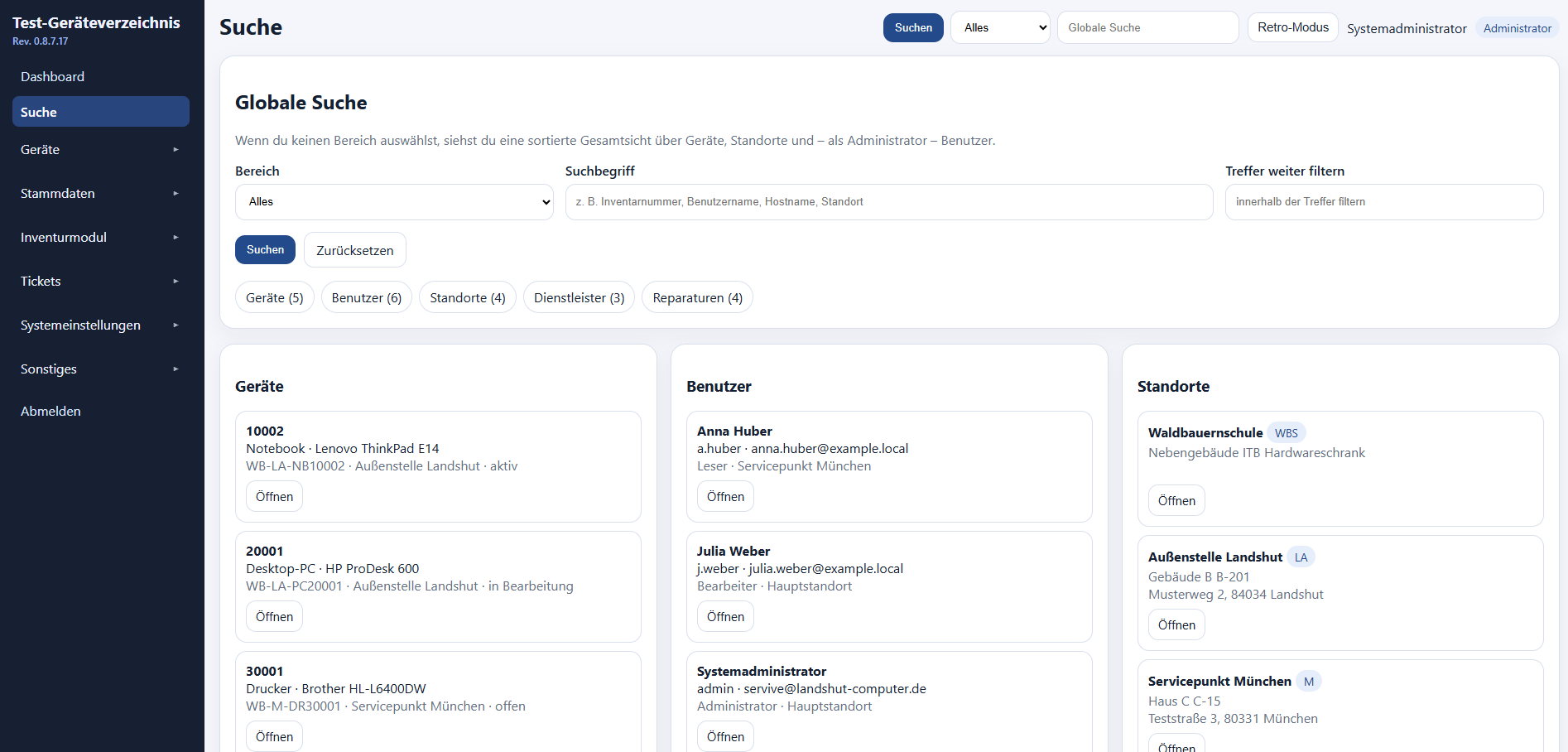
Task: Click the Julia Weber name
Action: point(733,552)
